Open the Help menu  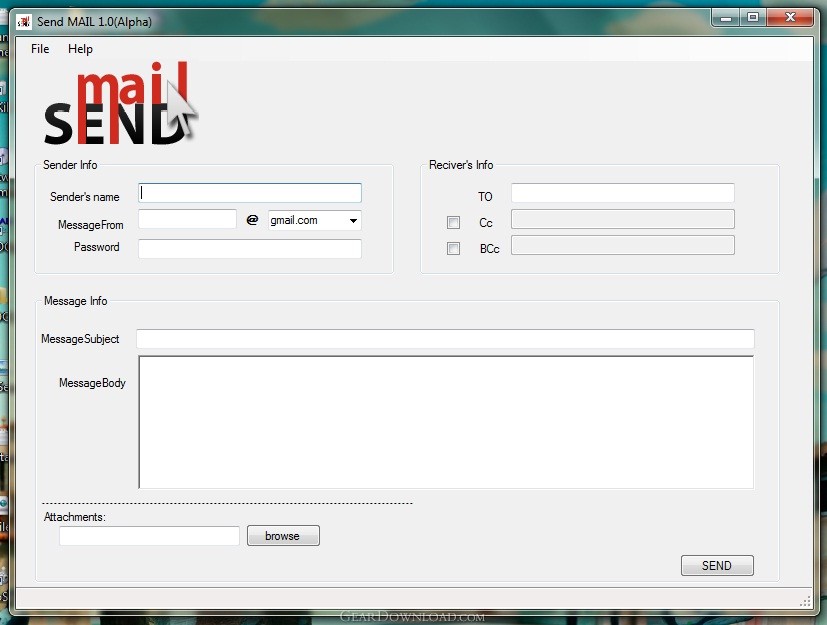click(80, 49)
